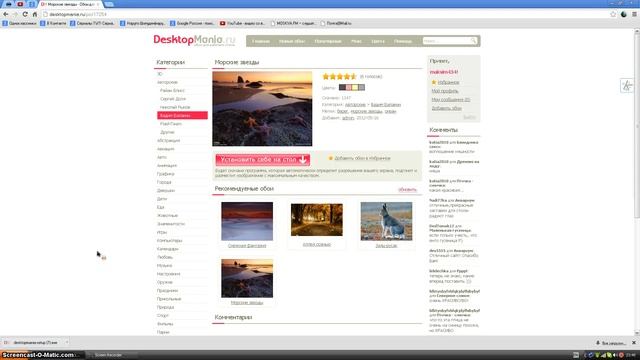Open the Морские звезды recommended thumbnail

click(x=247, y=278)
